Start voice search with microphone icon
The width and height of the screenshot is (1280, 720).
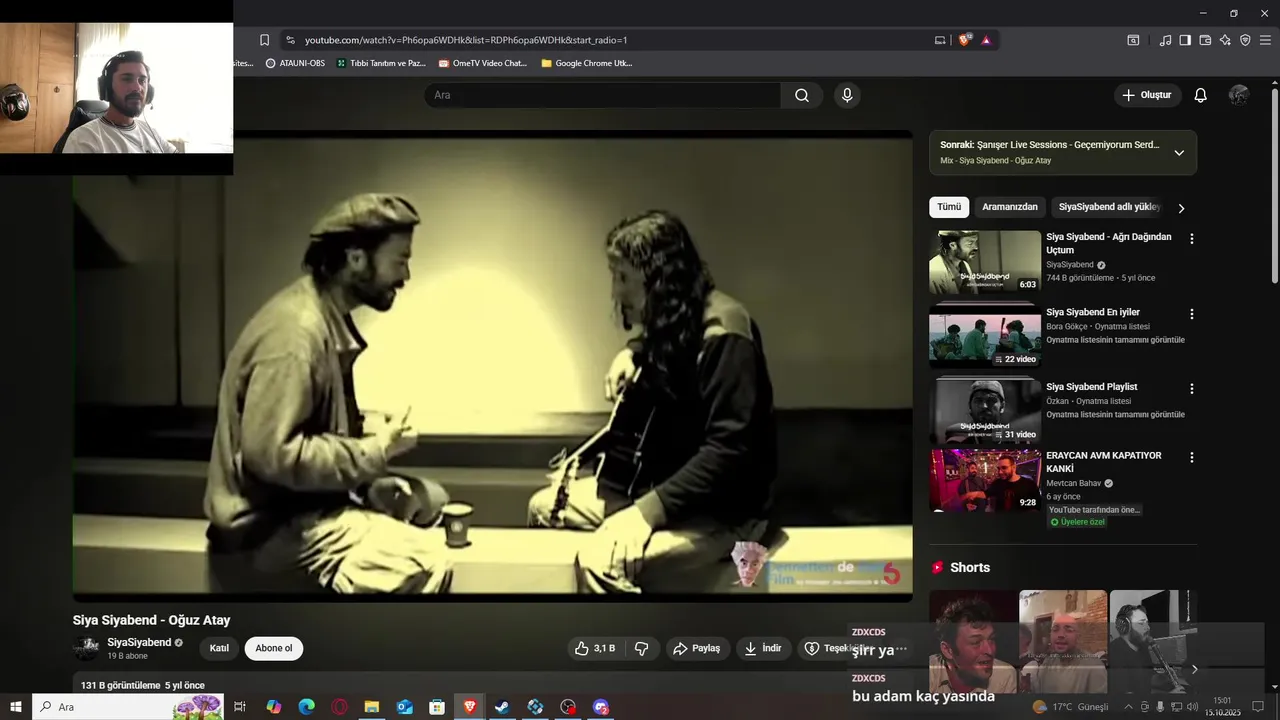pyautogui.click(x=847, y=95)
